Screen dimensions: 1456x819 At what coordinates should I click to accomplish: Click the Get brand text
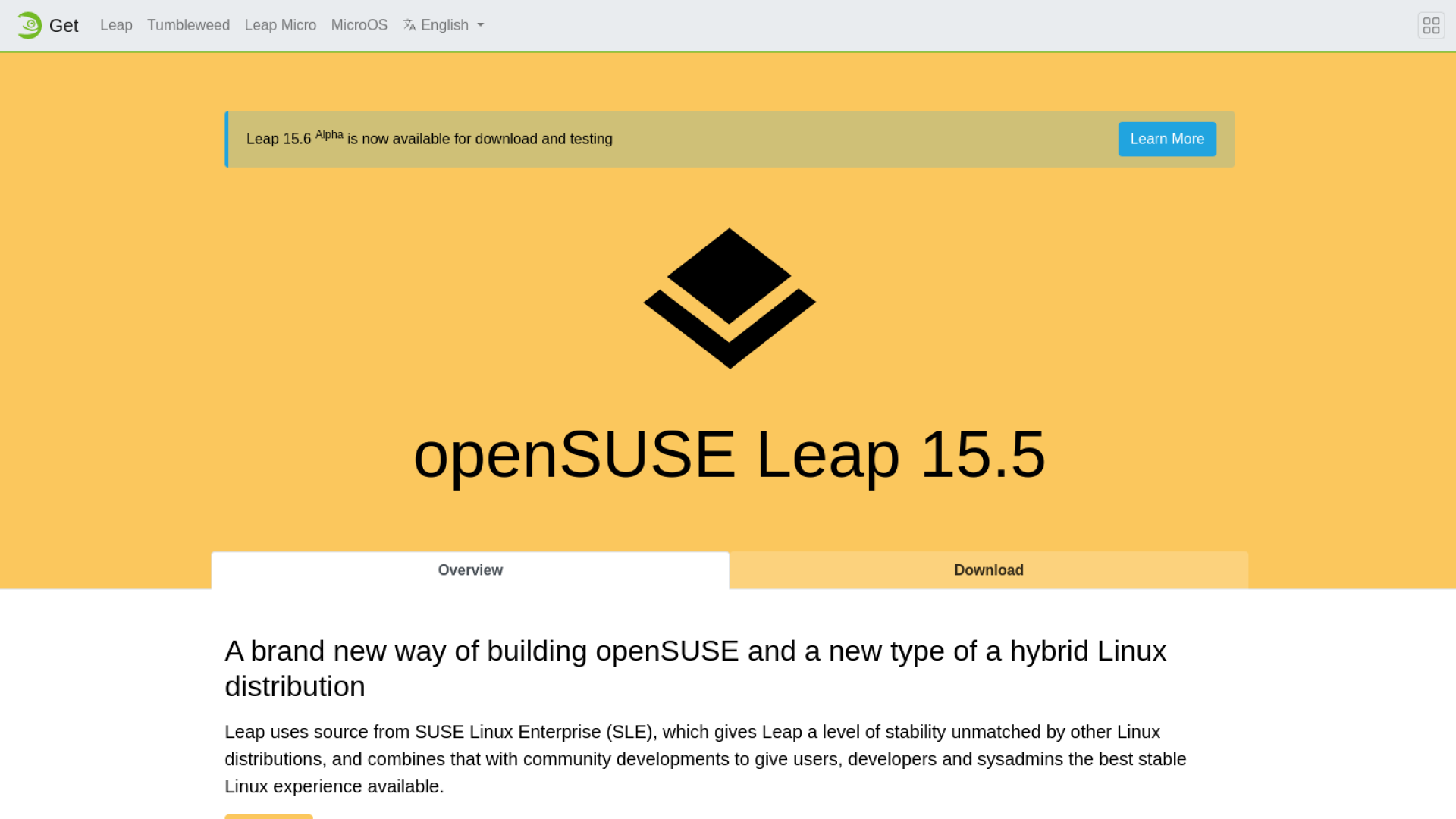tap(64, 26)
